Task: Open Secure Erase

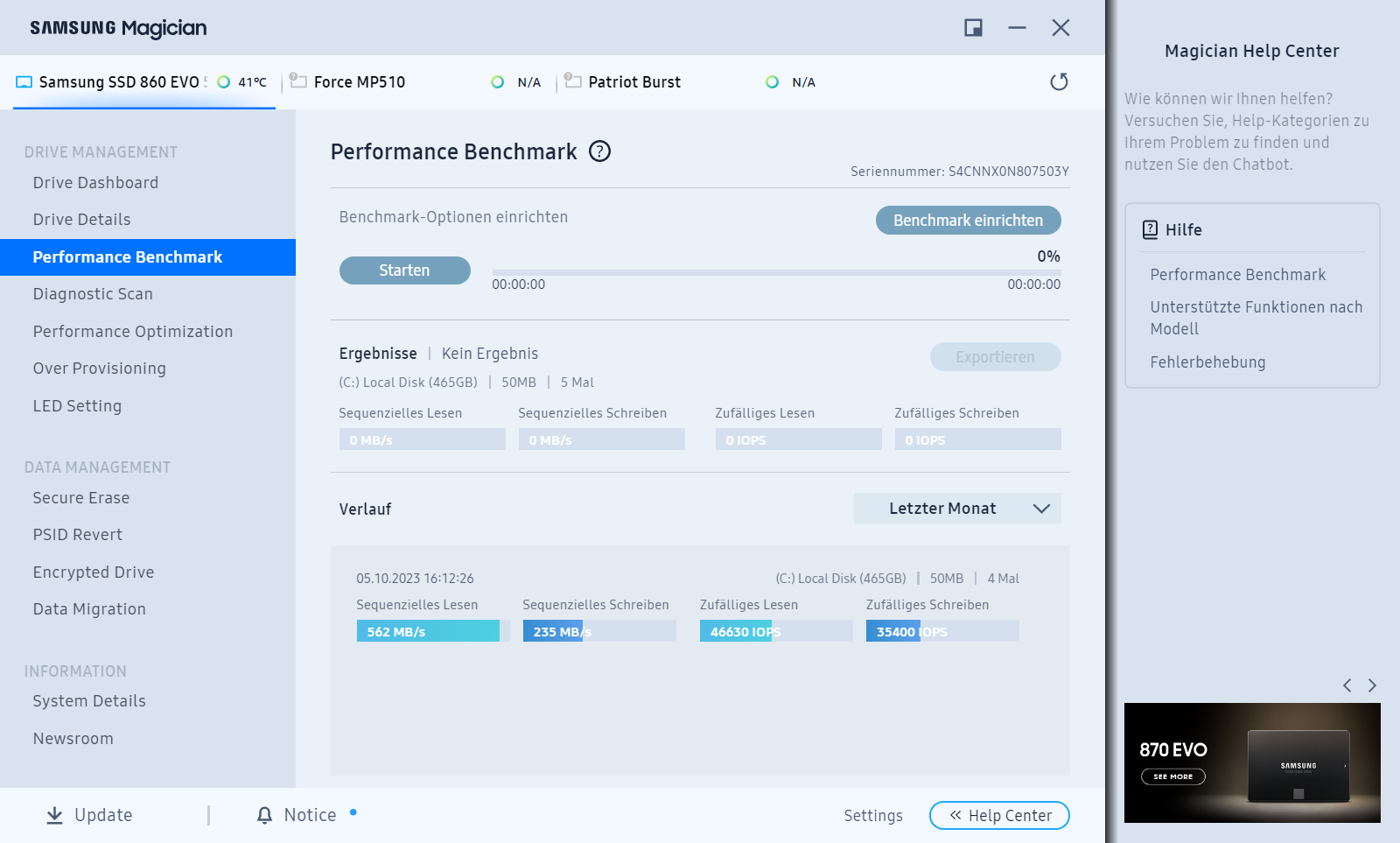Action: point(81,498)
